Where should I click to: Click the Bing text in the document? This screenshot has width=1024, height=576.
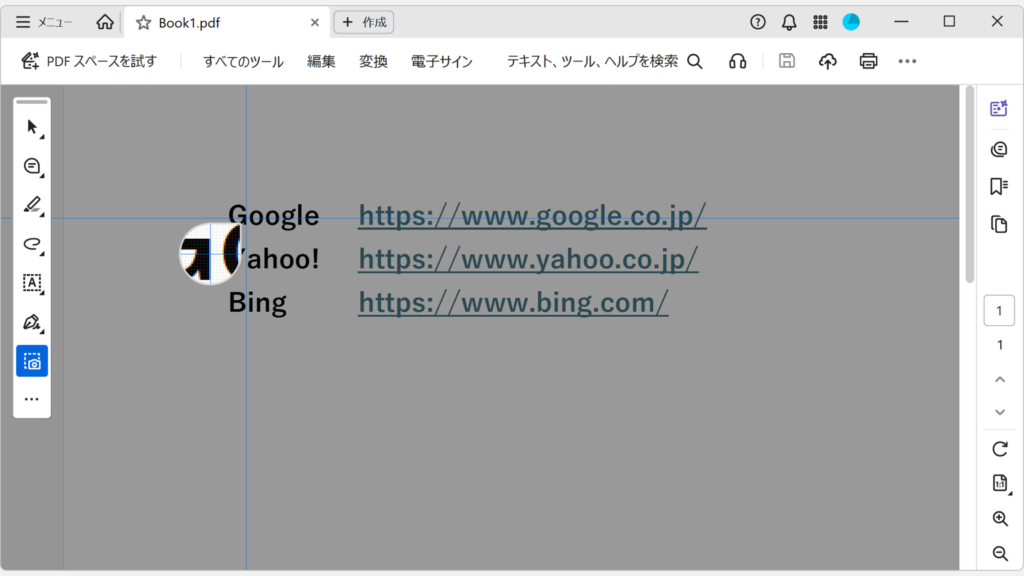point(257,303)
